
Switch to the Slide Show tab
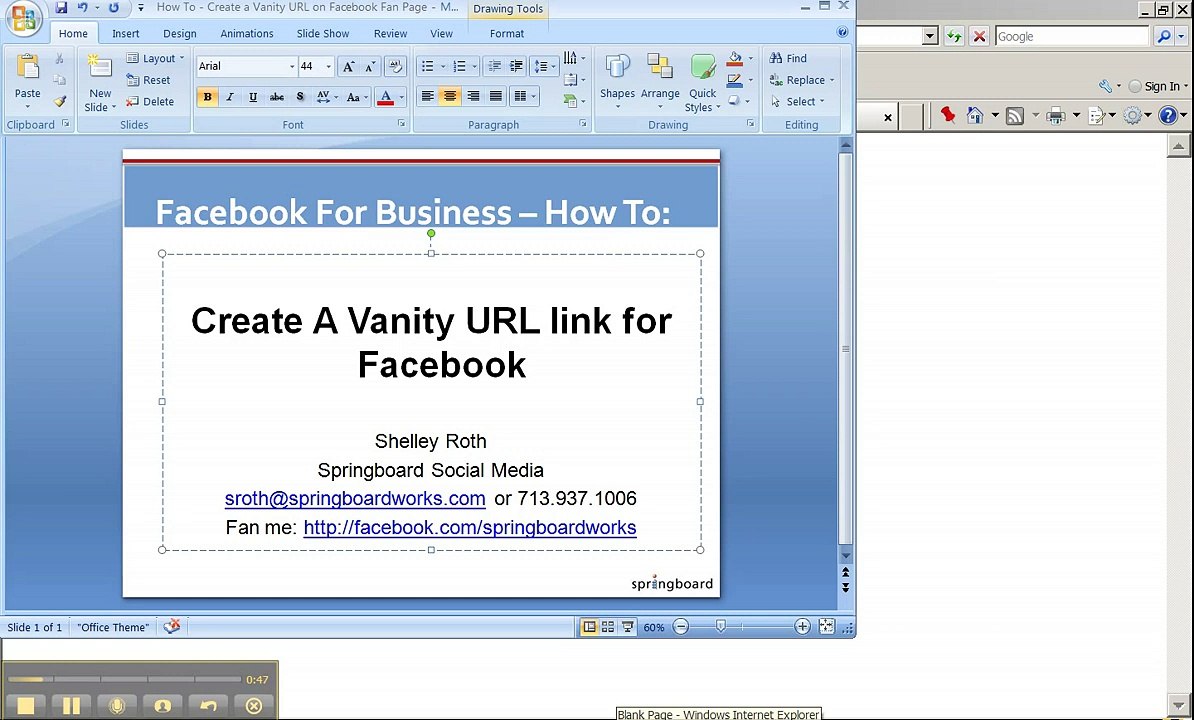(323, 33)
